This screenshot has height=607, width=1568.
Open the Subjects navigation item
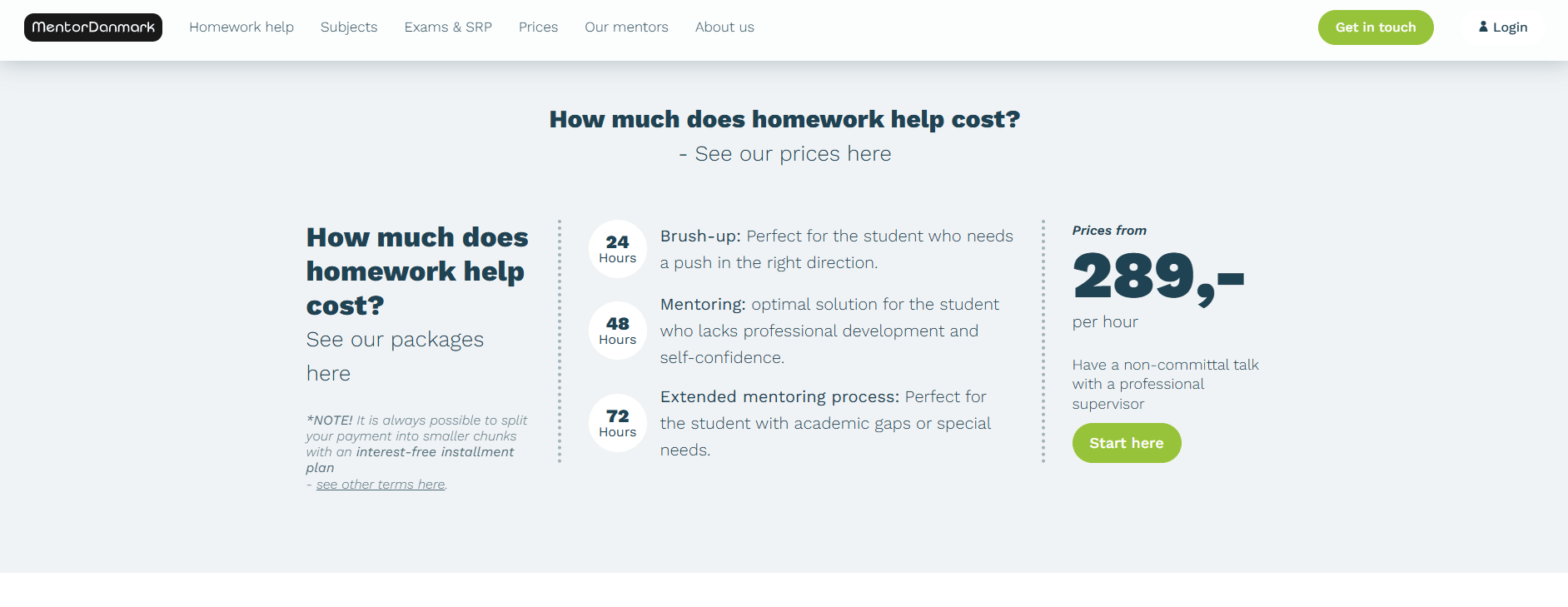349,27
